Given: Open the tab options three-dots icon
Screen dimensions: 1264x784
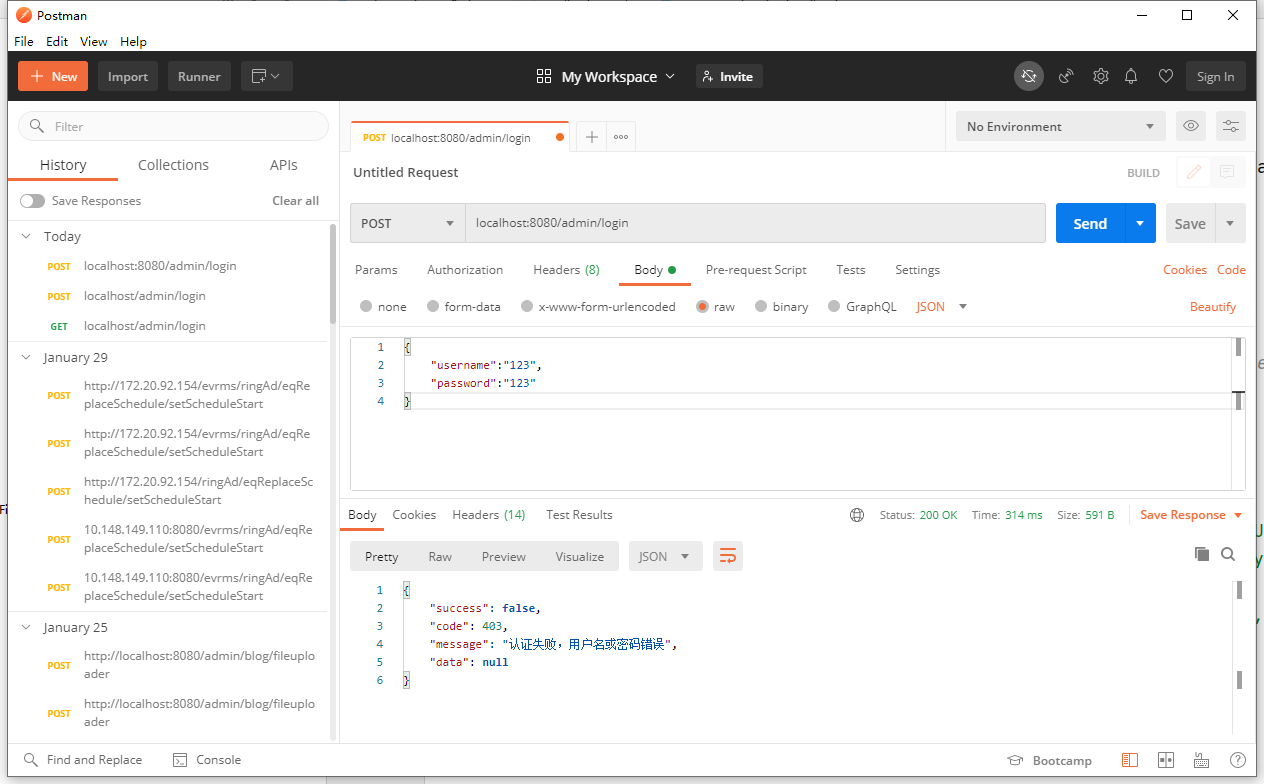Looking at the screenshot, I should [621, 137].
